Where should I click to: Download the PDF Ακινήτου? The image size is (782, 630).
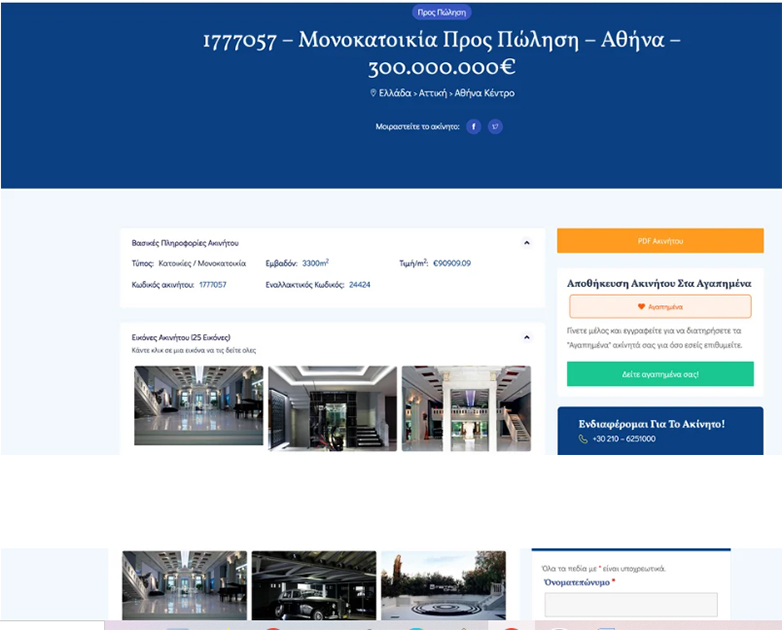660,241
